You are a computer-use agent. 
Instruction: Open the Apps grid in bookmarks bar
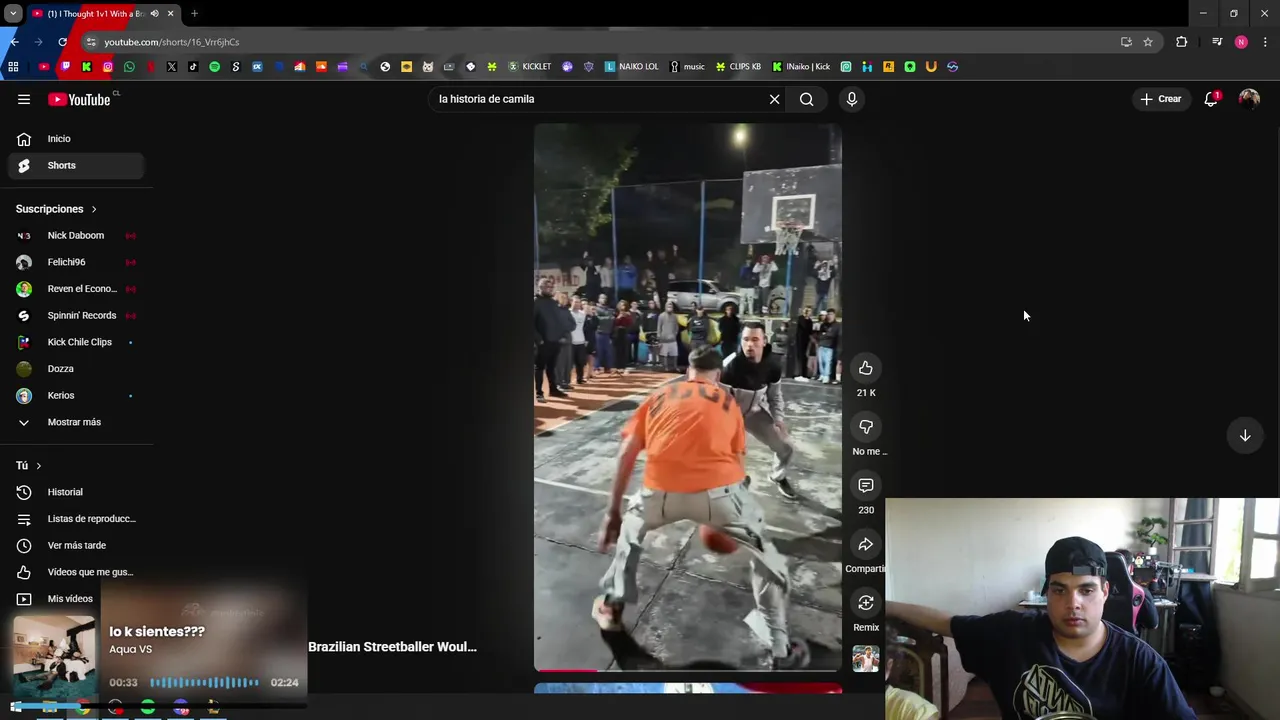coord(13,67)
